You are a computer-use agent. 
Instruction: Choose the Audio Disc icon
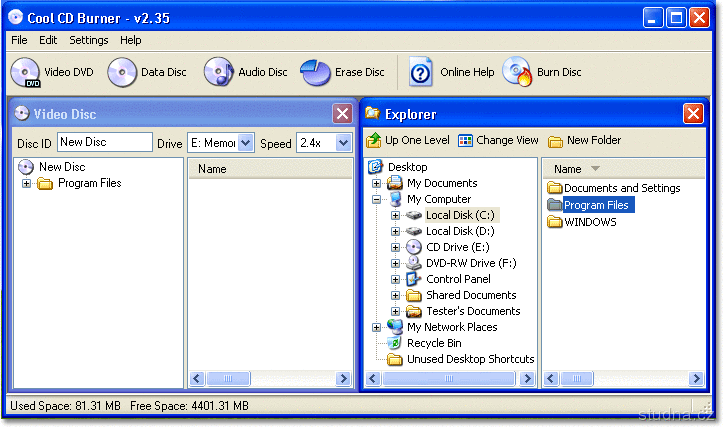(218, 72)
